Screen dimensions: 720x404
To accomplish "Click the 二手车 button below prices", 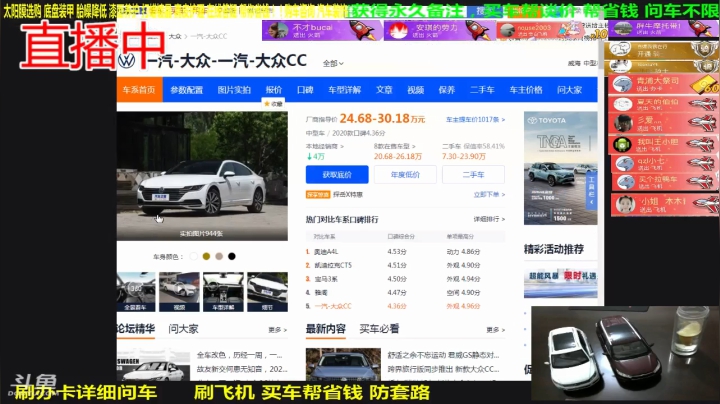I will pyautogui.click(x=473, y=174).
